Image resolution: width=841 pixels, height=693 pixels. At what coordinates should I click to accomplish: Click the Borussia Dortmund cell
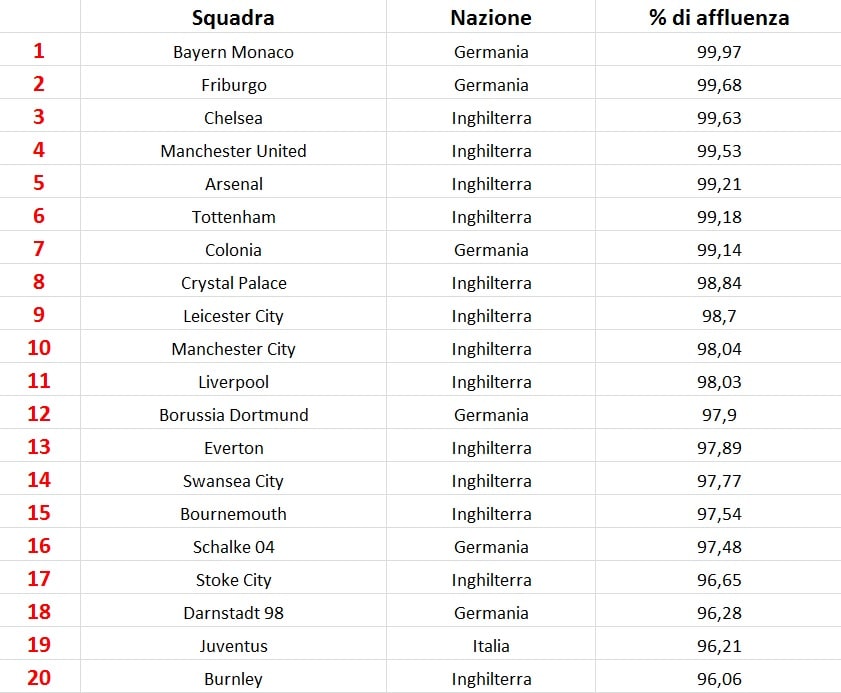[233, 415]
